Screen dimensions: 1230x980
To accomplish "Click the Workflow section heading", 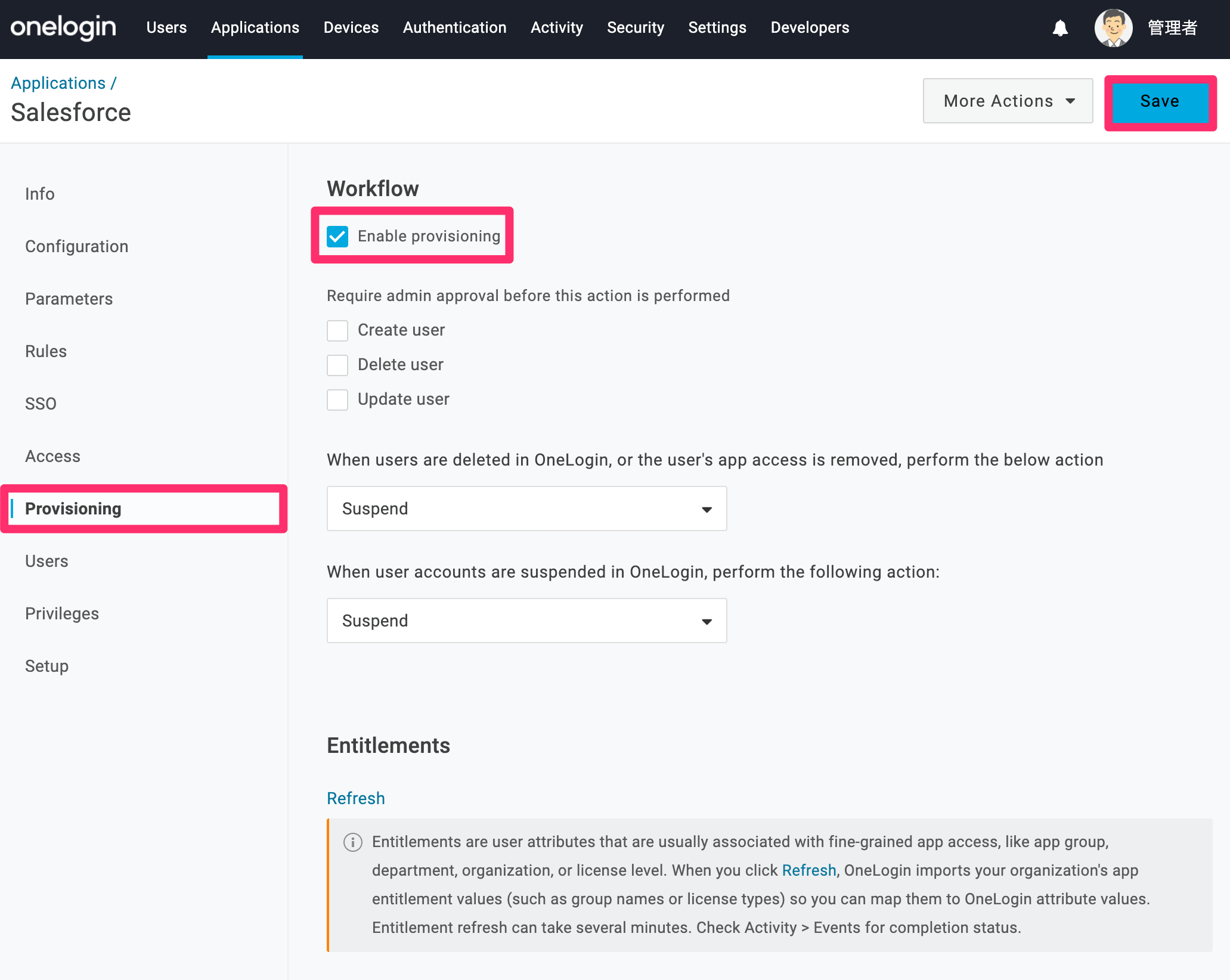I will pos(373,188).
